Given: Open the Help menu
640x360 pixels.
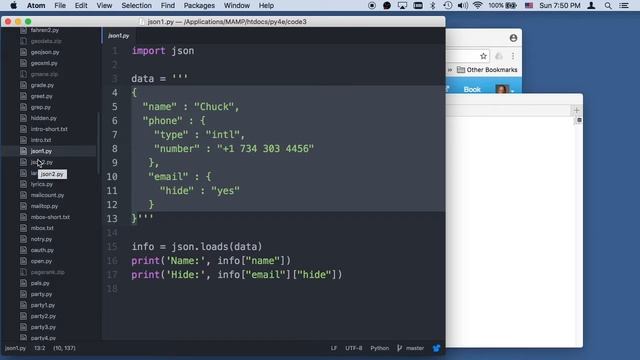Looking at the screenshot, I should (266, 5).
